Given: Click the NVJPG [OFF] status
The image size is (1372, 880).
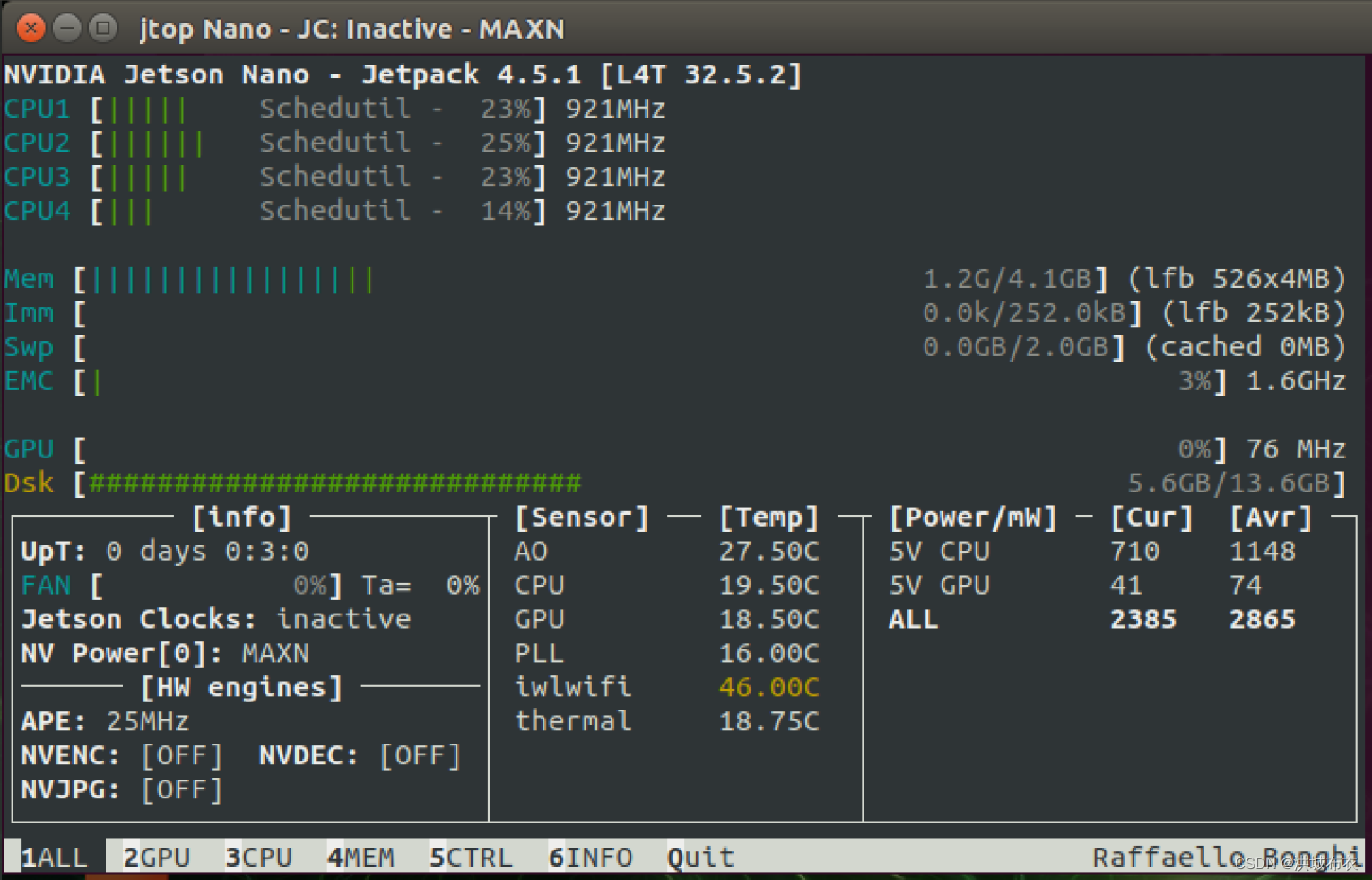Looking at the screenshot, I should pyautogui.click(x=182, y=789).
